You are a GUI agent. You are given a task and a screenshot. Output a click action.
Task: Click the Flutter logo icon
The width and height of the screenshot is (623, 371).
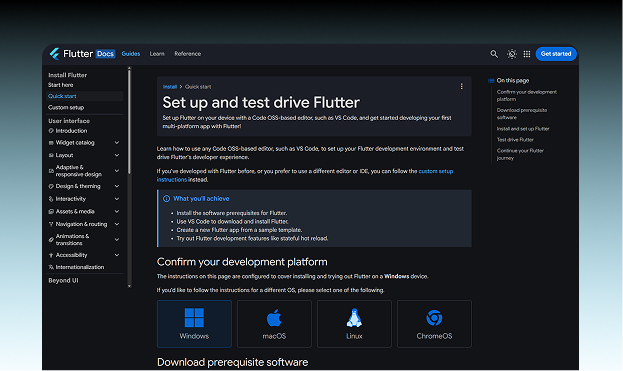(x=54, y=54)
